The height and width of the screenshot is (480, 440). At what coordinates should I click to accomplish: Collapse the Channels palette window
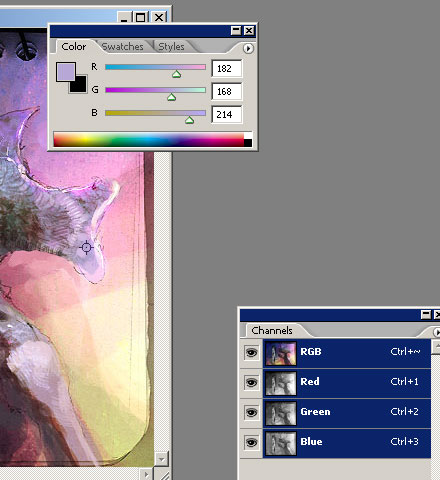(x=426, y=314)
